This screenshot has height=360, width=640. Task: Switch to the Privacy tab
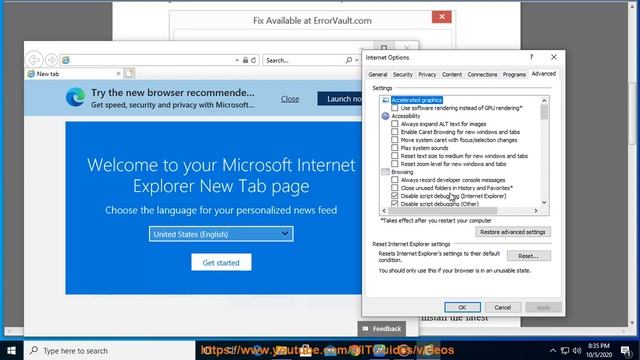(x=427, y=74)
